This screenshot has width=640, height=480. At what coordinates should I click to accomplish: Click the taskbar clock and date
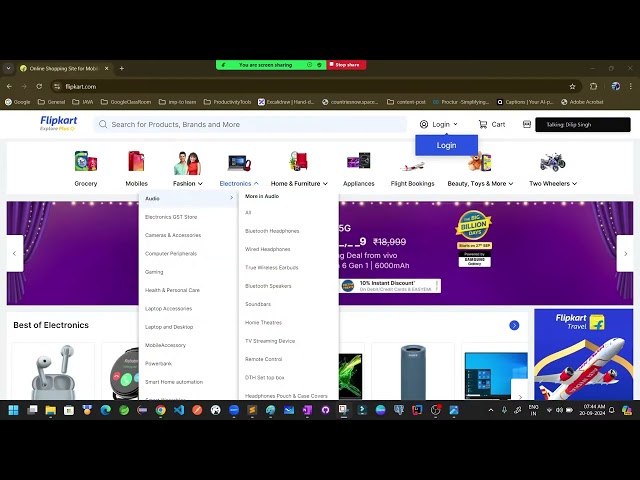(594, 410)
